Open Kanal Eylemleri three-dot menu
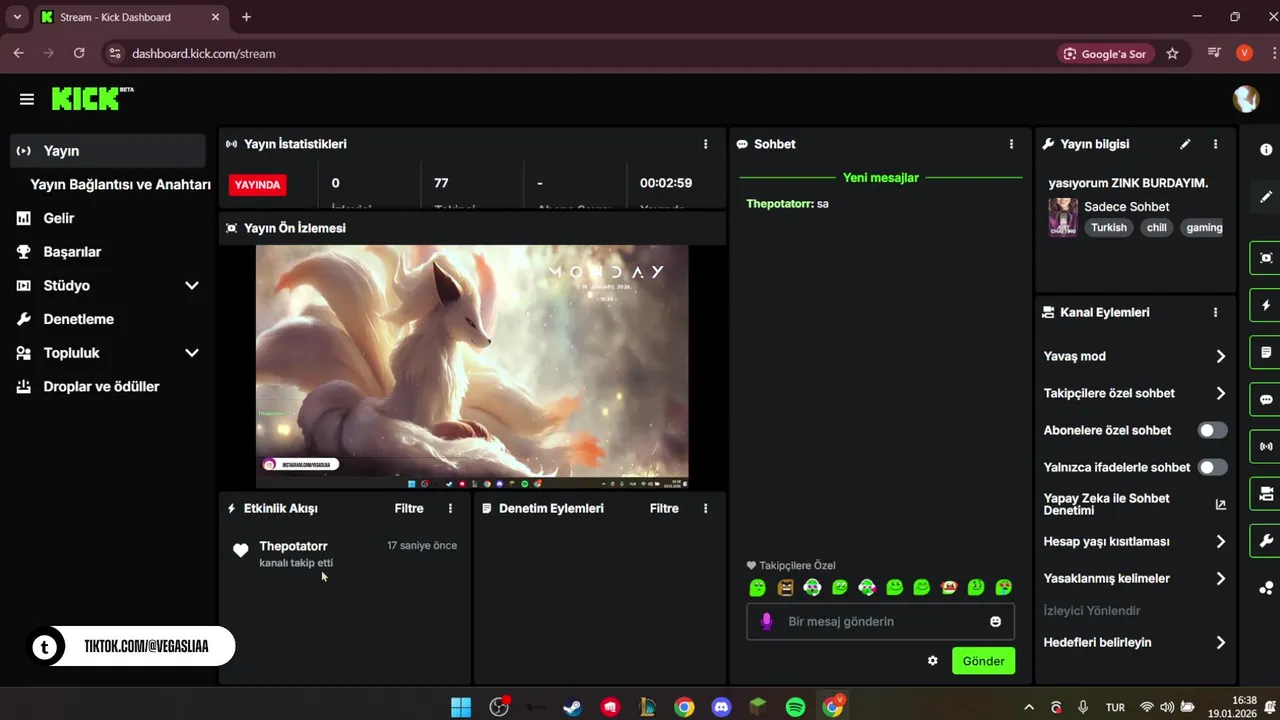This screenshot has width=1280, height=720. [1215, 312]
